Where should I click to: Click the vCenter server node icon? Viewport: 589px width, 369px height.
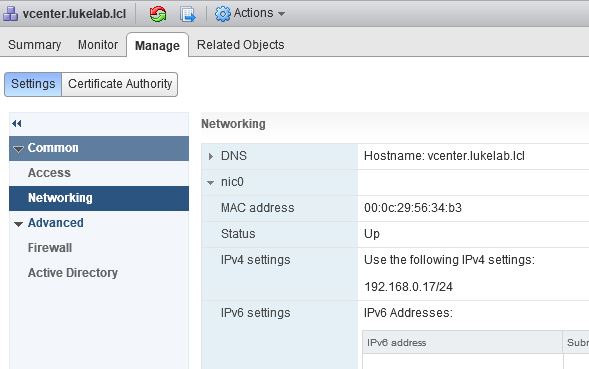[x=10, y=14]
